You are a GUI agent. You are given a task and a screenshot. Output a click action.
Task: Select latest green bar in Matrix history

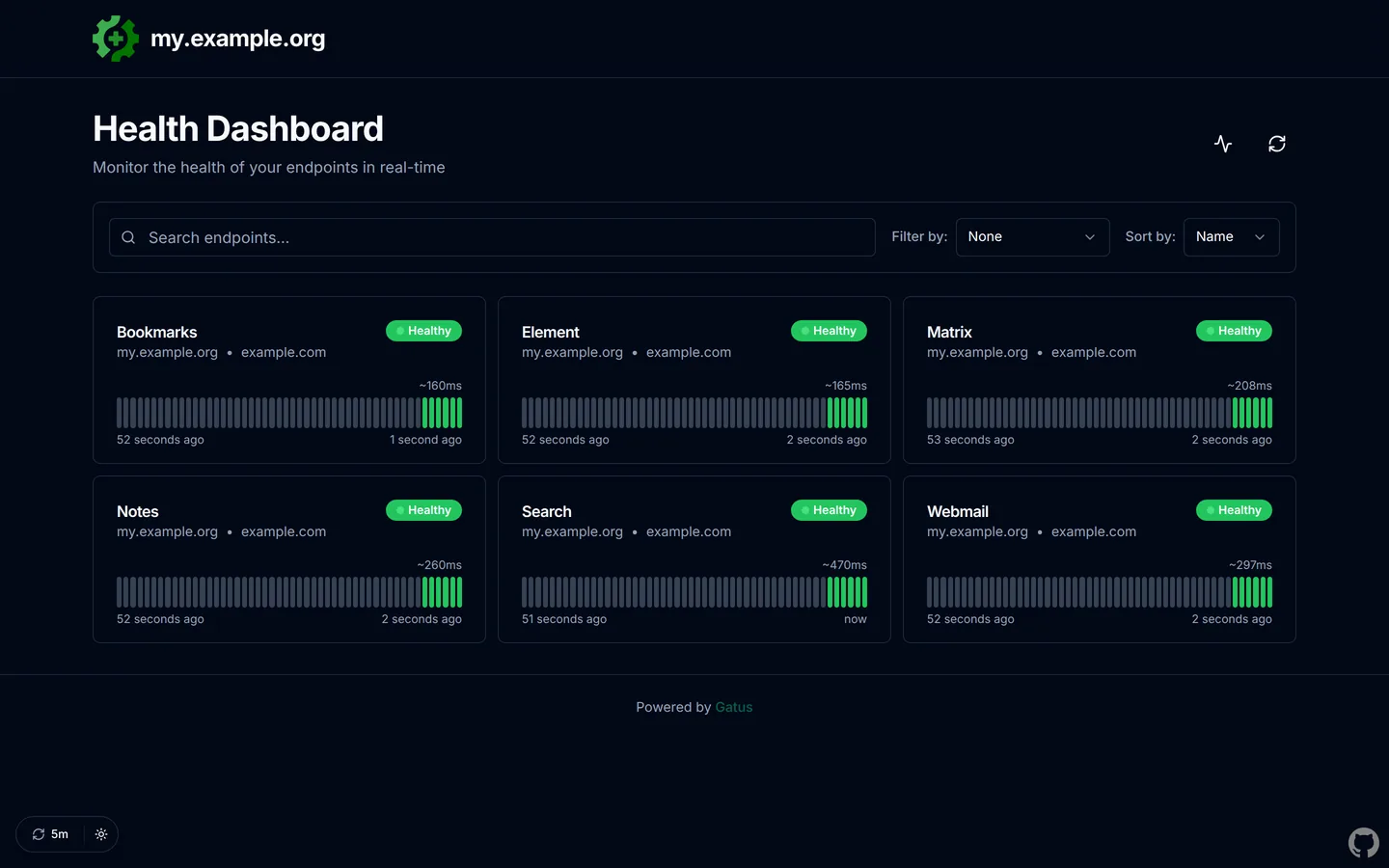tap(1269, 413)
